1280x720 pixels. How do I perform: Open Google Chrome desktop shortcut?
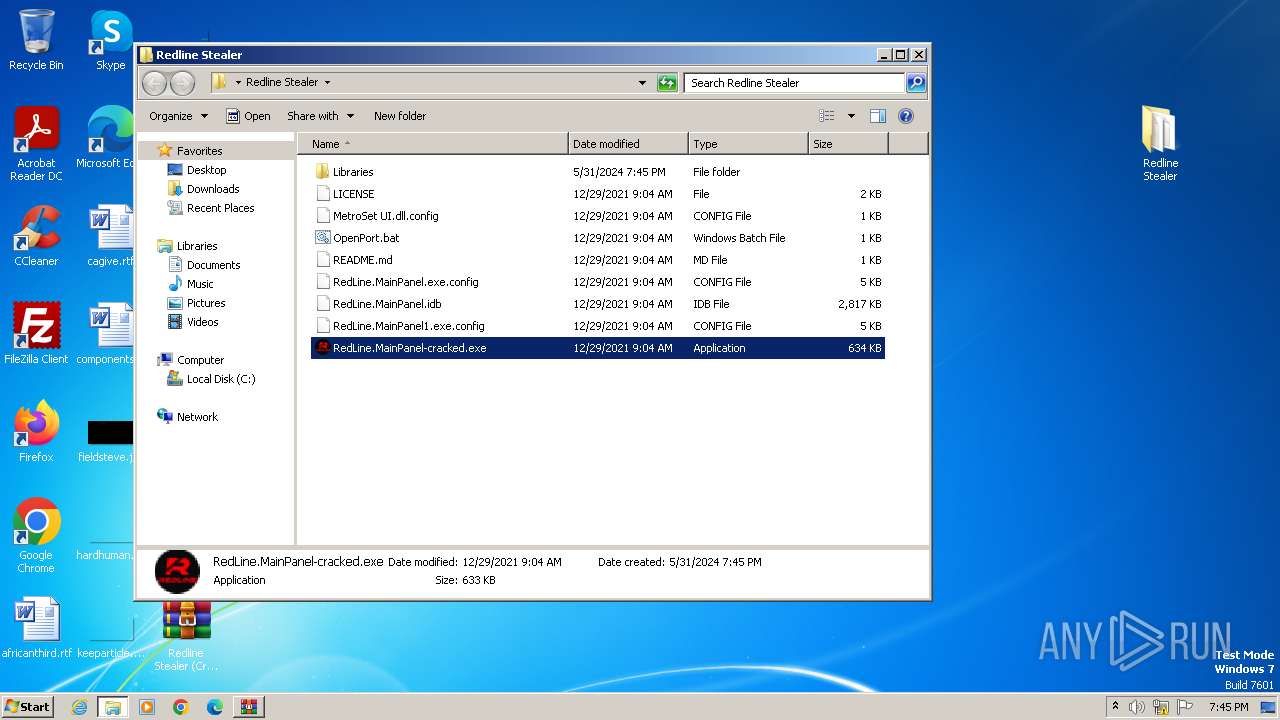[36, 536]
